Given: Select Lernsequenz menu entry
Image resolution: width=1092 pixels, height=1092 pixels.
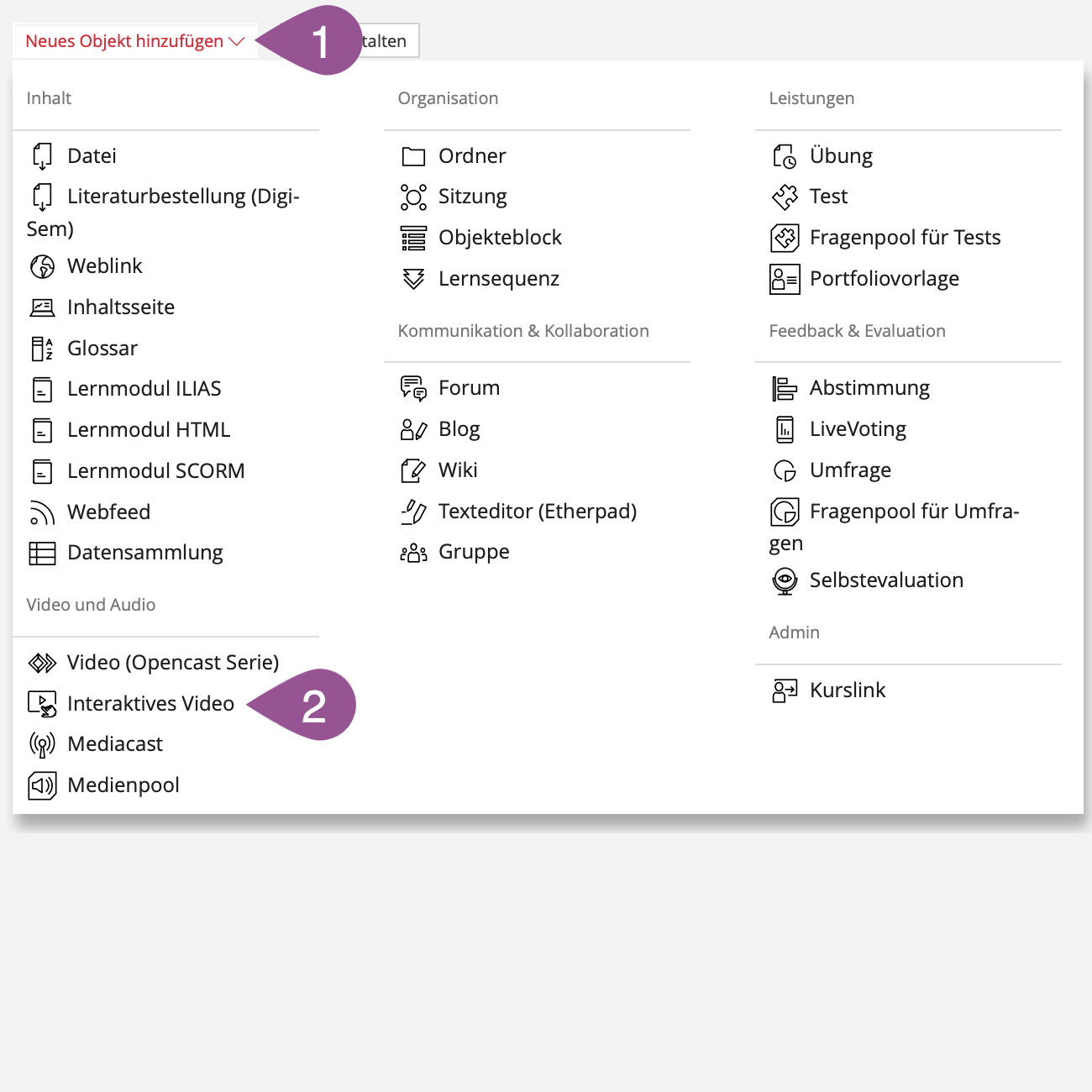Looking at the screenshot, I should pos(498,279).
